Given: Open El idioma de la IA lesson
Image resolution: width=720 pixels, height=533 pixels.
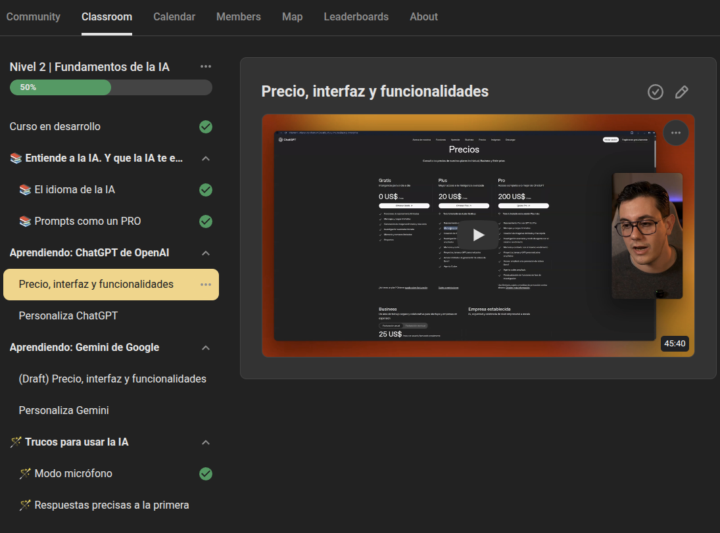Looking at the screenshot, I should 74,190.
